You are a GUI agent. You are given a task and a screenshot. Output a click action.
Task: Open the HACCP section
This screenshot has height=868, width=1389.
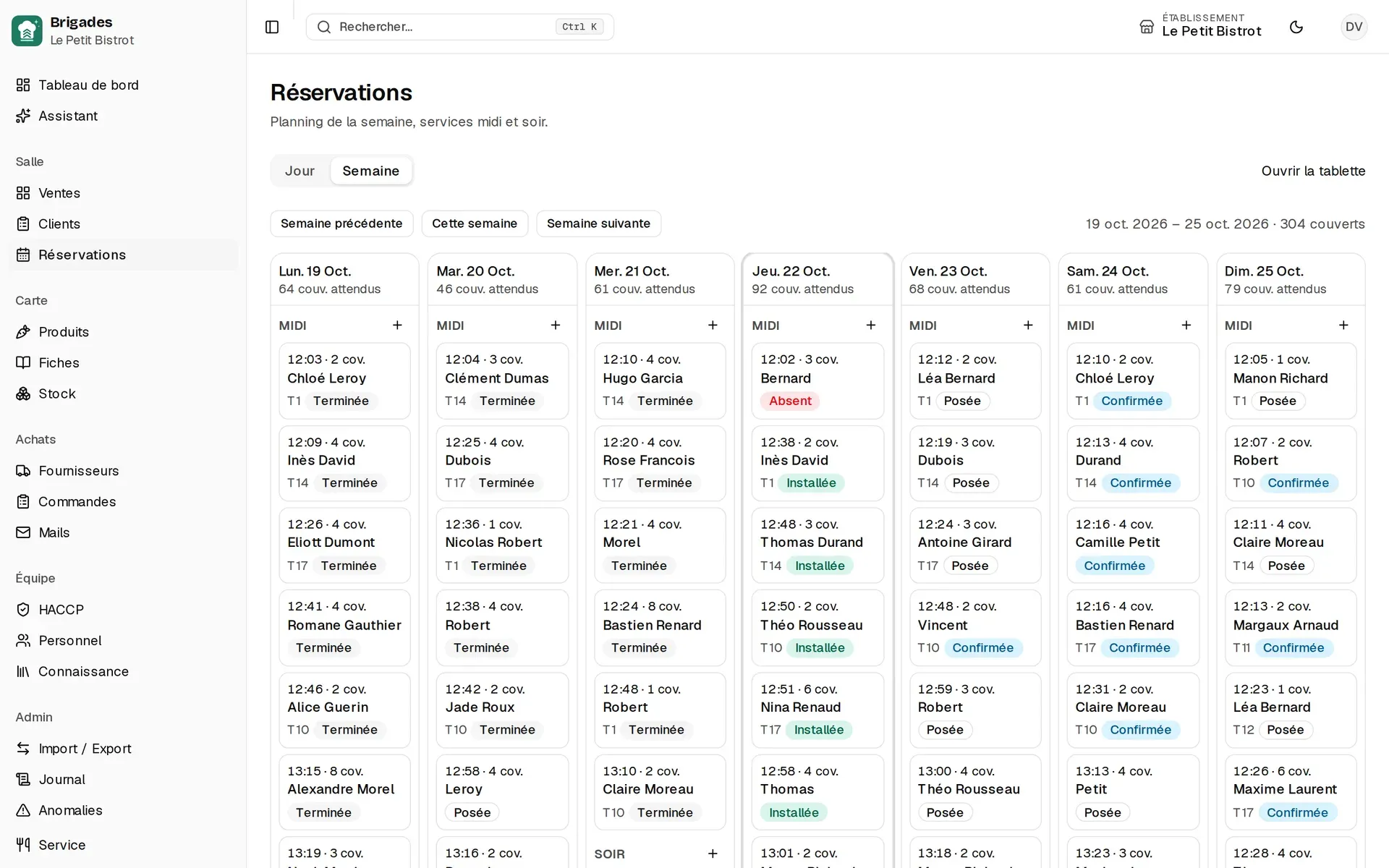(x=123, y=610)
